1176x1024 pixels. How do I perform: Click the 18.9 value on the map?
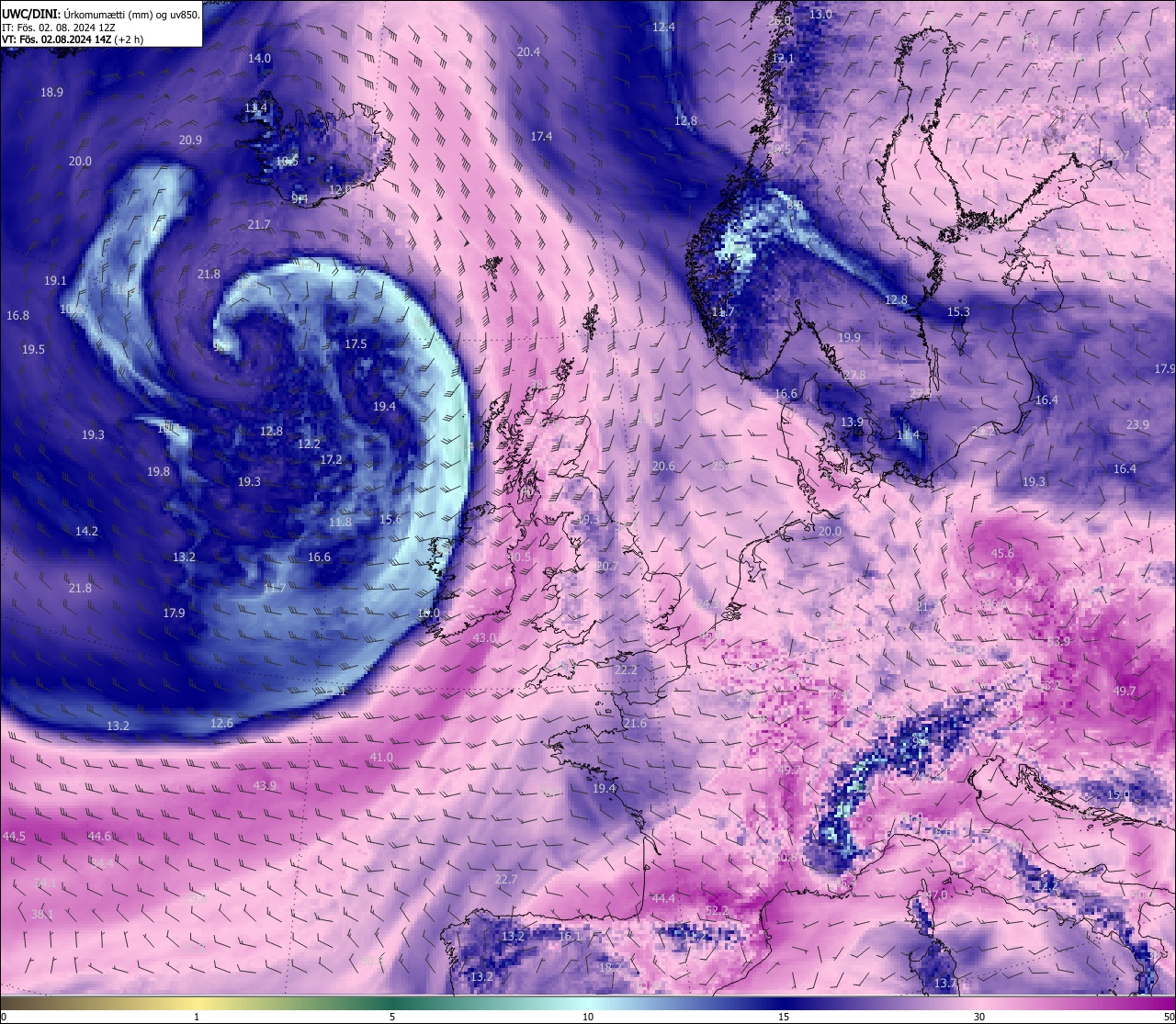pyautogui.click(x=51, y=92)
